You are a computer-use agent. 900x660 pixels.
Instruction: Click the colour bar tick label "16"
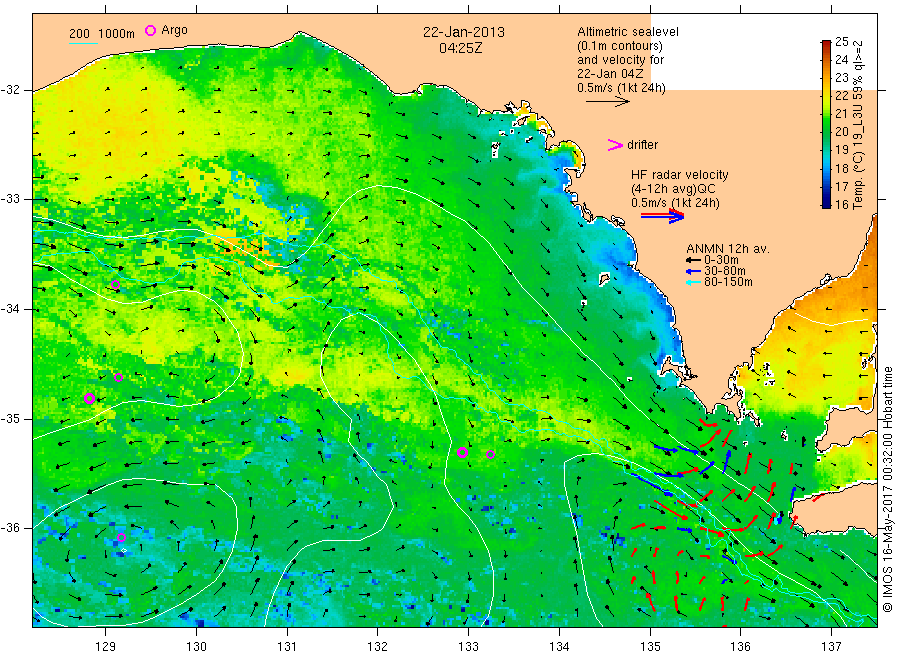[841, 204]
